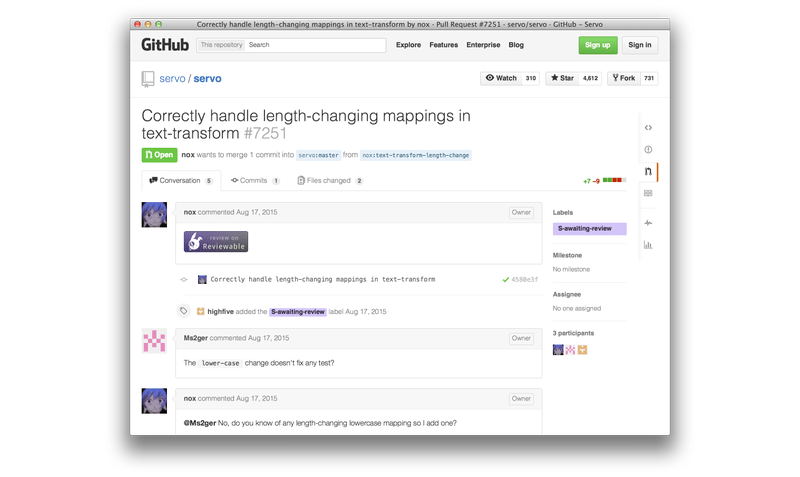
Task: Click the label tag event icon
Action: pos(184,311)
